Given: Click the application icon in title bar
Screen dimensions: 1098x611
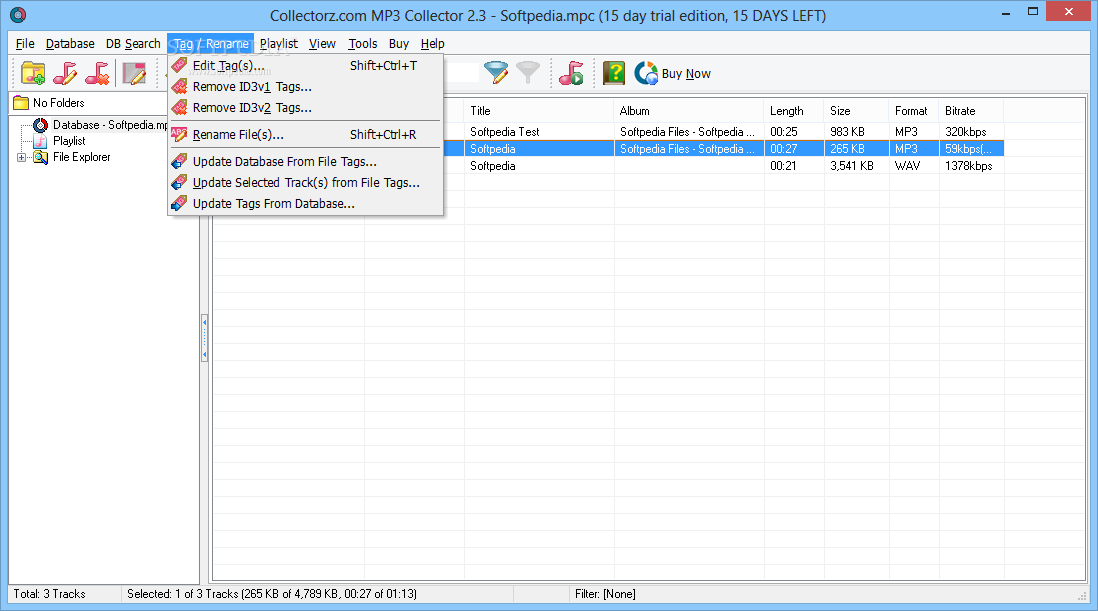Looking at the screenshot, I should point(18,14).
